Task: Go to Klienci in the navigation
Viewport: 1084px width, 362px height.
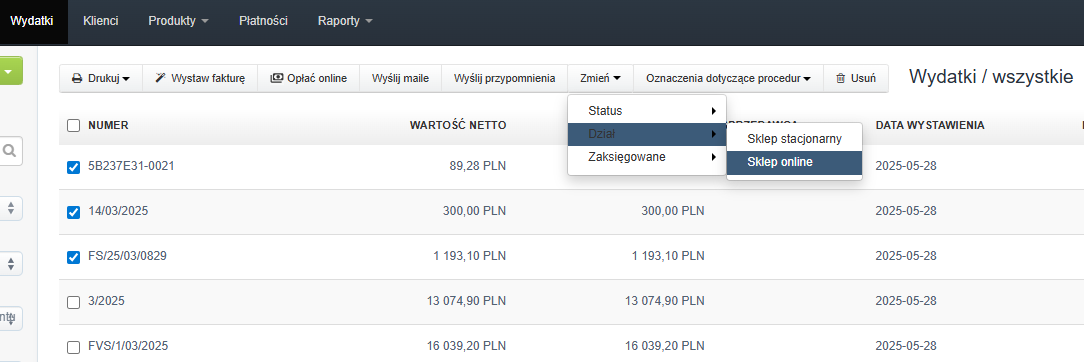Action: coord(100,21)
